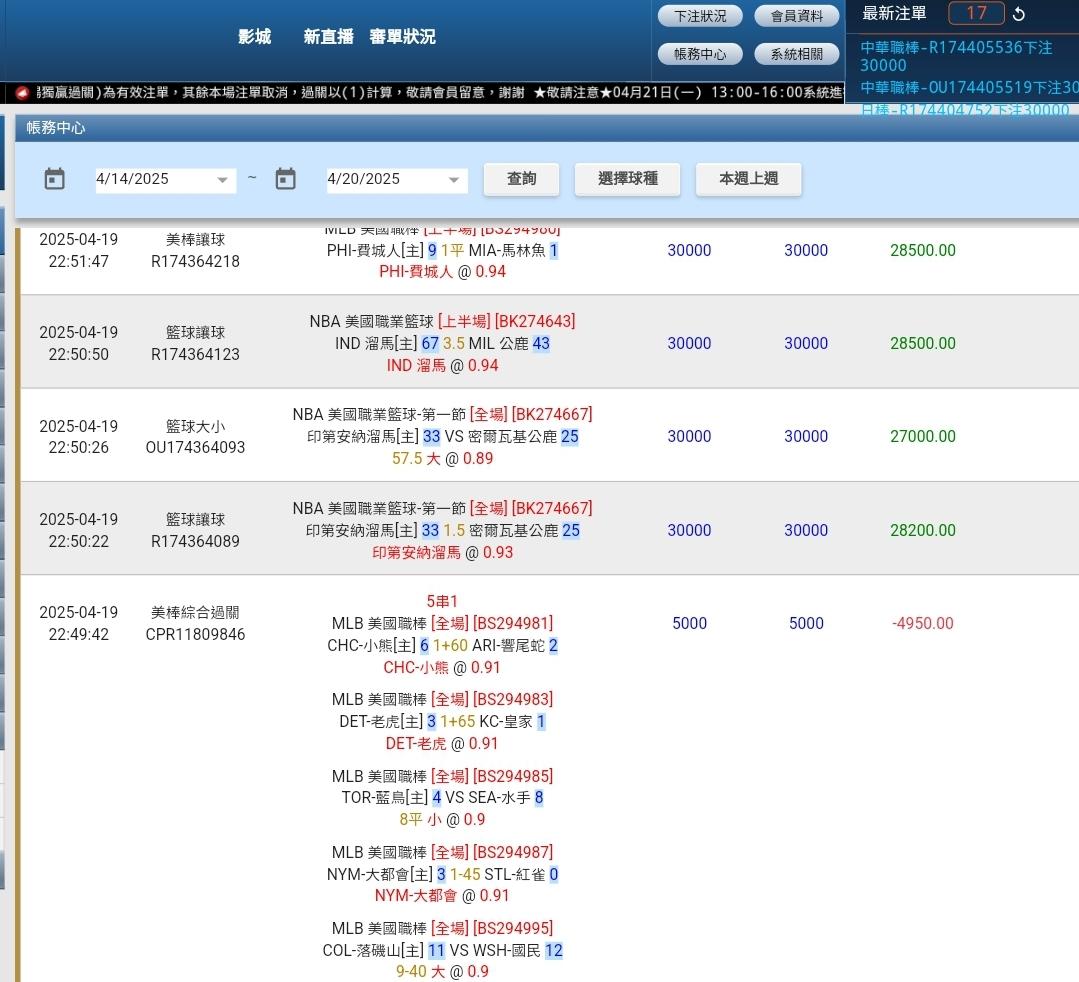This screenshot has width=1079, height=982.
Task: Click the timestamp 22:51:47
Action: tap(78, 261)
